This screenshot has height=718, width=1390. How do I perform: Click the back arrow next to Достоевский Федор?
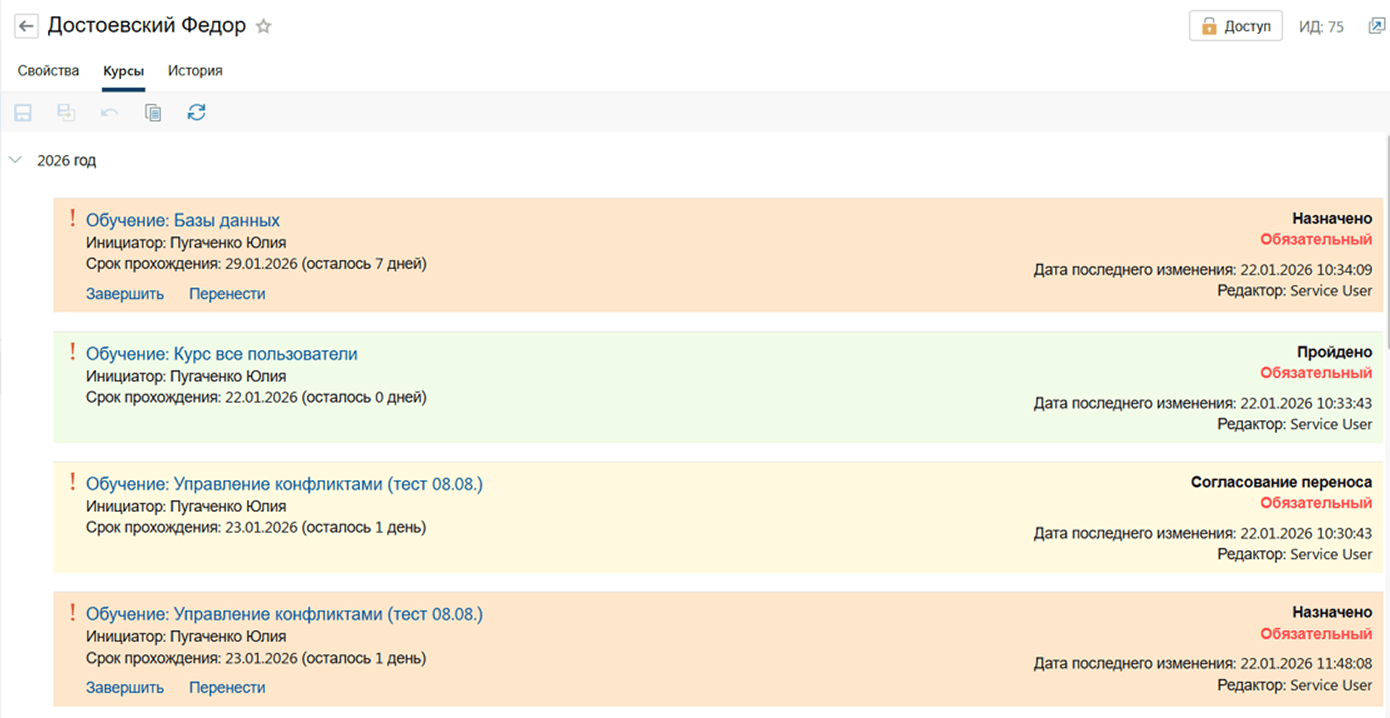(26, 26)
